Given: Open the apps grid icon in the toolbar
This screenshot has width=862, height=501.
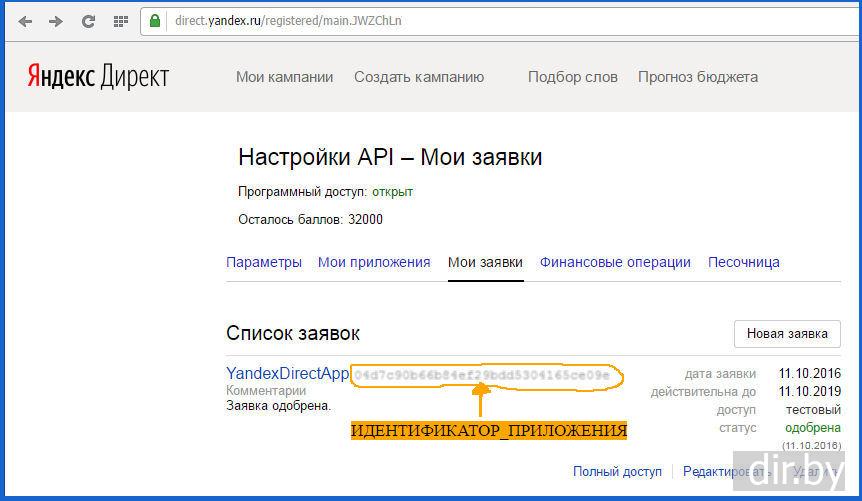Looking at the screenshot, I should tap(120, 21).
